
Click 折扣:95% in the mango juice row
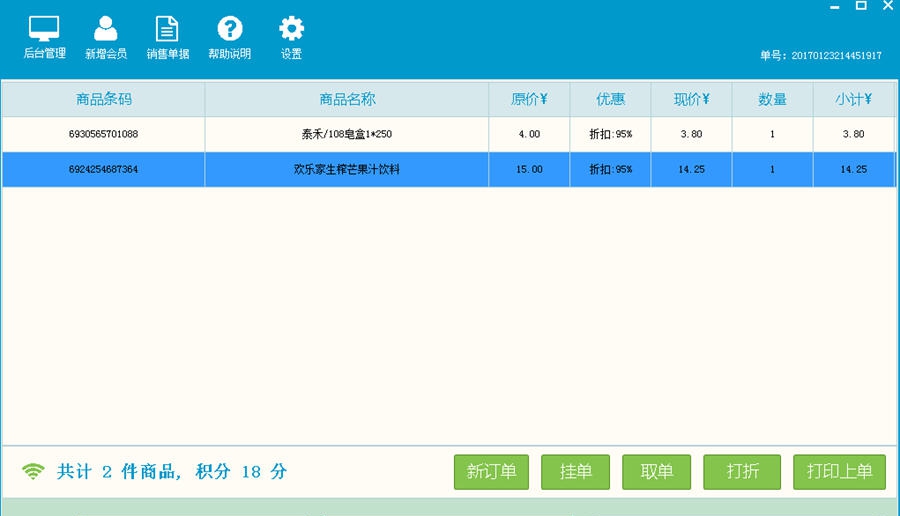point(610,169)
